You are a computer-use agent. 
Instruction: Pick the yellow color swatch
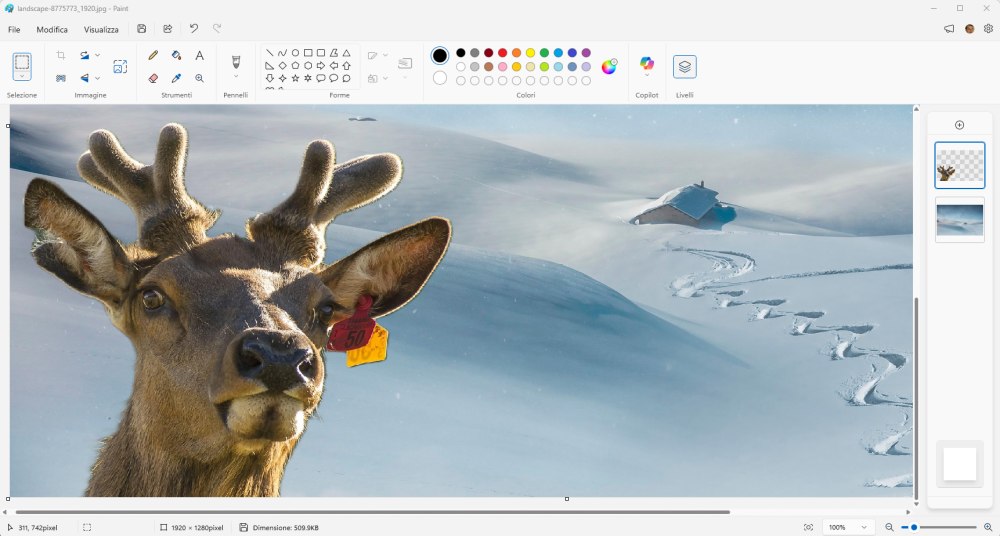pyautogui.click(x=530, y=53)
